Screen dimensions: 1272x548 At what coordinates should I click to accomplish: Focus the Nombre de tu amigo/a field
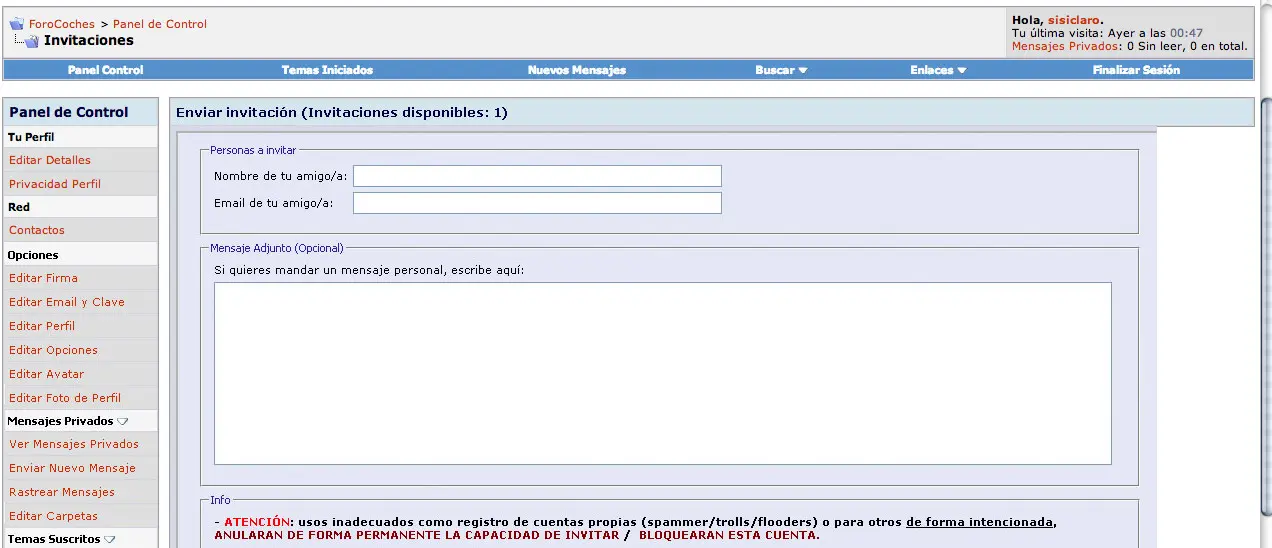(537, 176)
